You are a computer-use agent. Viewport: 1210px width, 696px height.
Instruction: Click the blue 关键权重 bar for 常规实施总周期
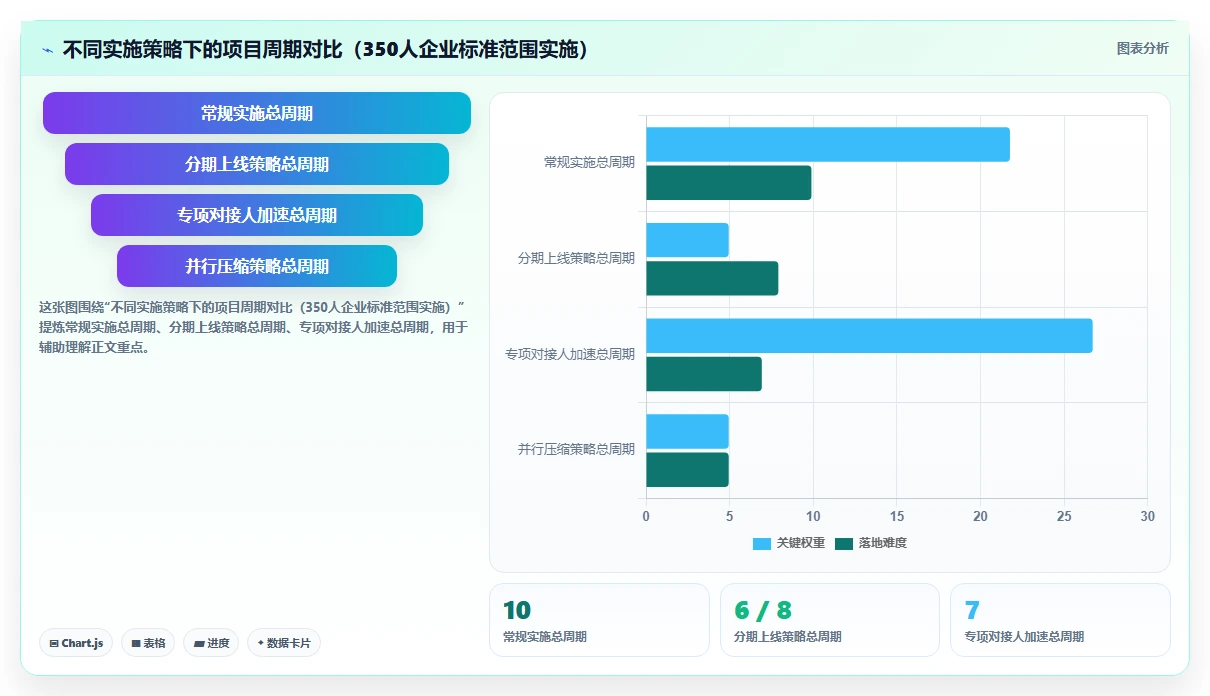[x=828, y=144]
